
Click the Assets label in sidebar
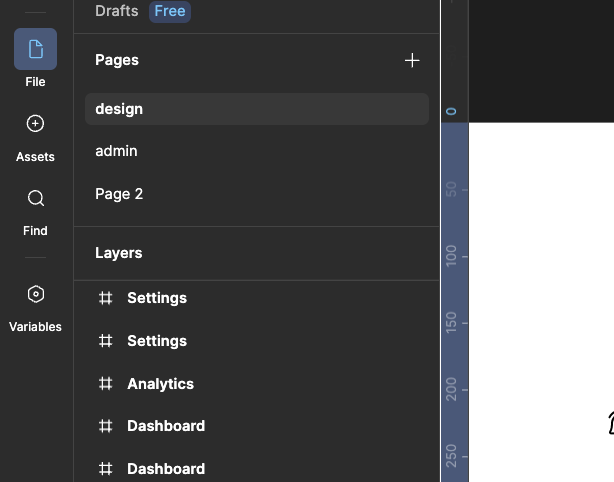35,157
